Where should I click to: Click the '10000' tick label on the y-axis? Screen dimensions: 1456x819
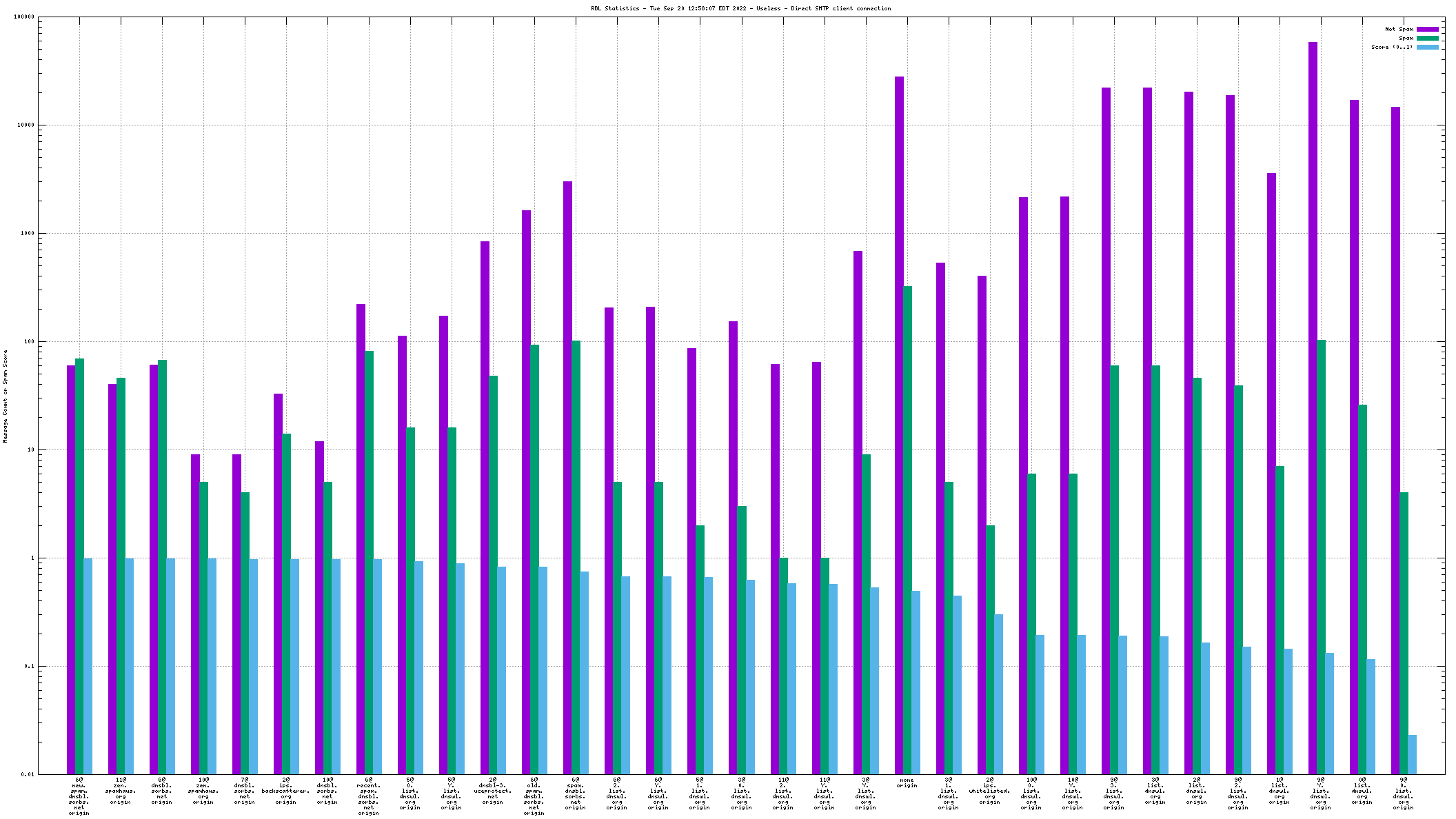pyautogui.click(x=24, y=125)
